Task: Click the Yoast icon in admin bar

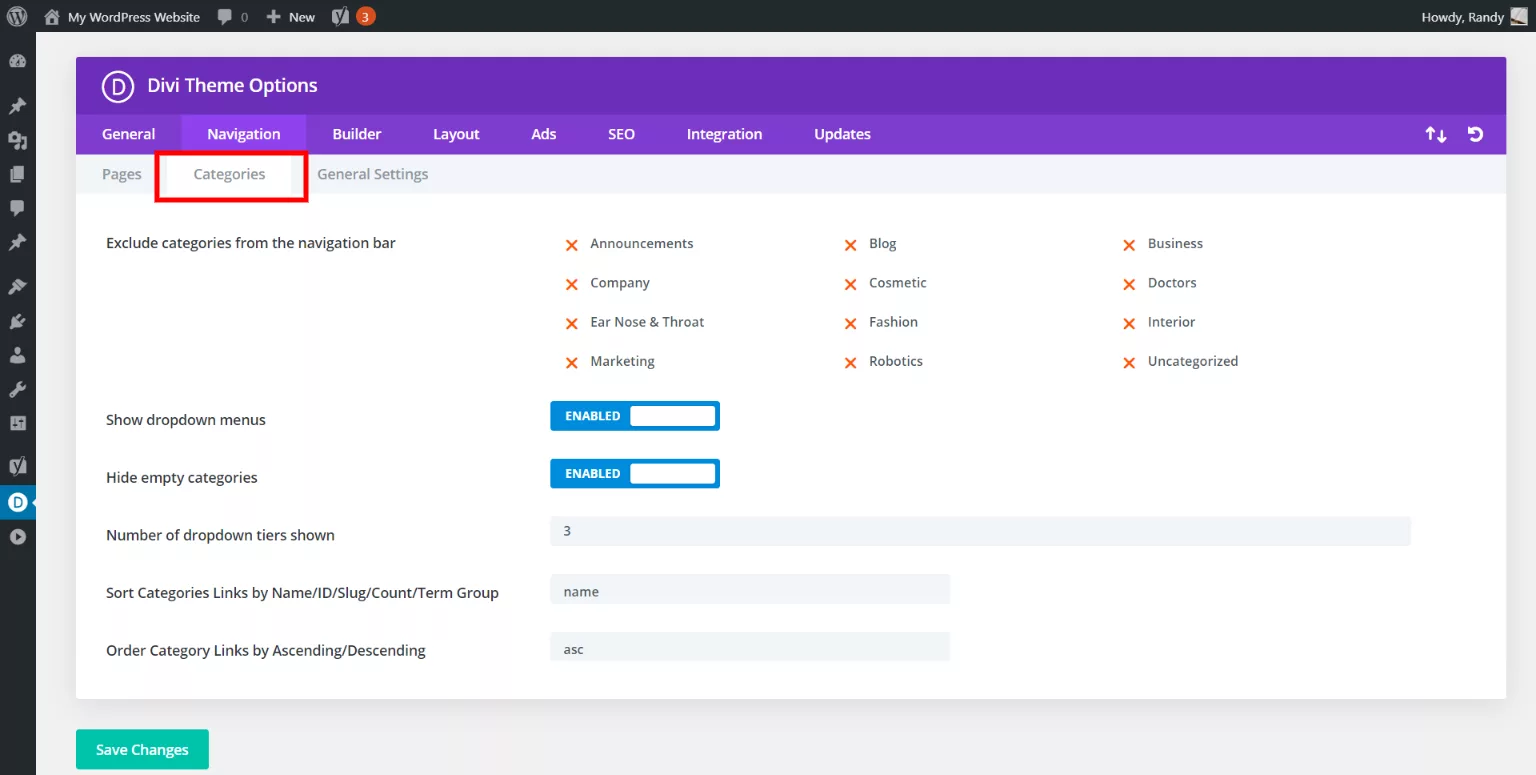Action: click(340, 17)
